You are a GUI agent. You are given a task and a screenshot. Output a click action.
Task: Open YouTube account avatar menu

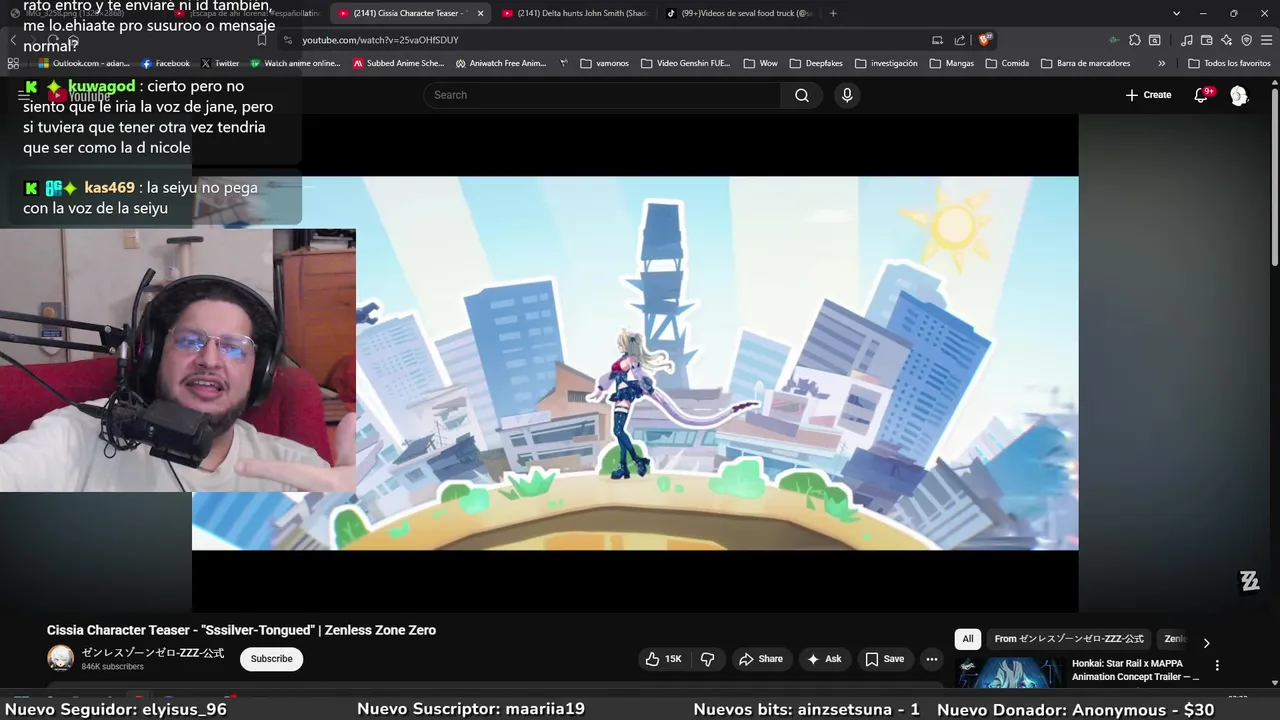coord(1239,95)
